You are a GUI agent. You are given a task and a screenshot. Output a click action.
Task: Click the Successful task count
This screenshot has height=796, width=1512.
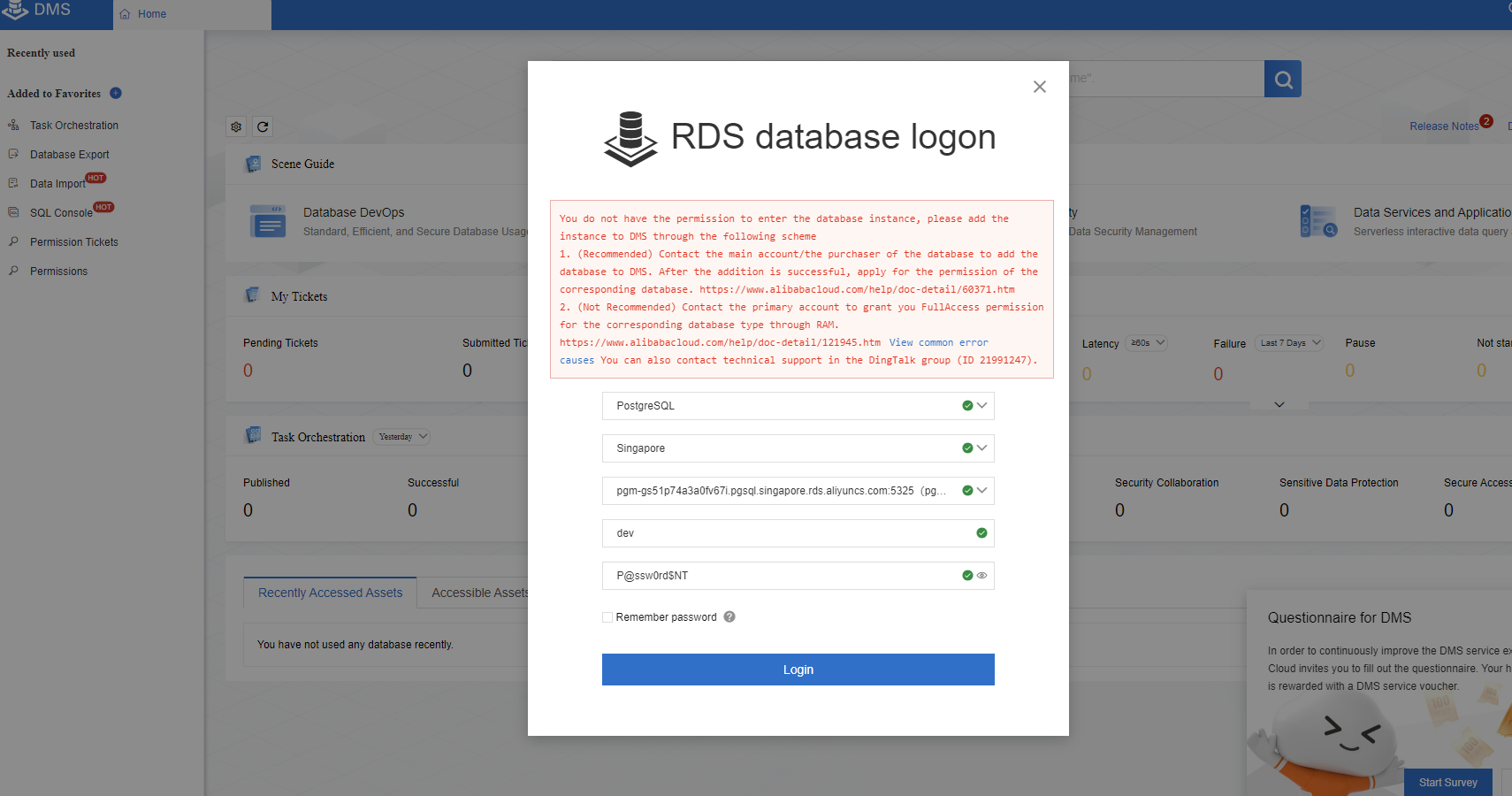coord(413,510)
